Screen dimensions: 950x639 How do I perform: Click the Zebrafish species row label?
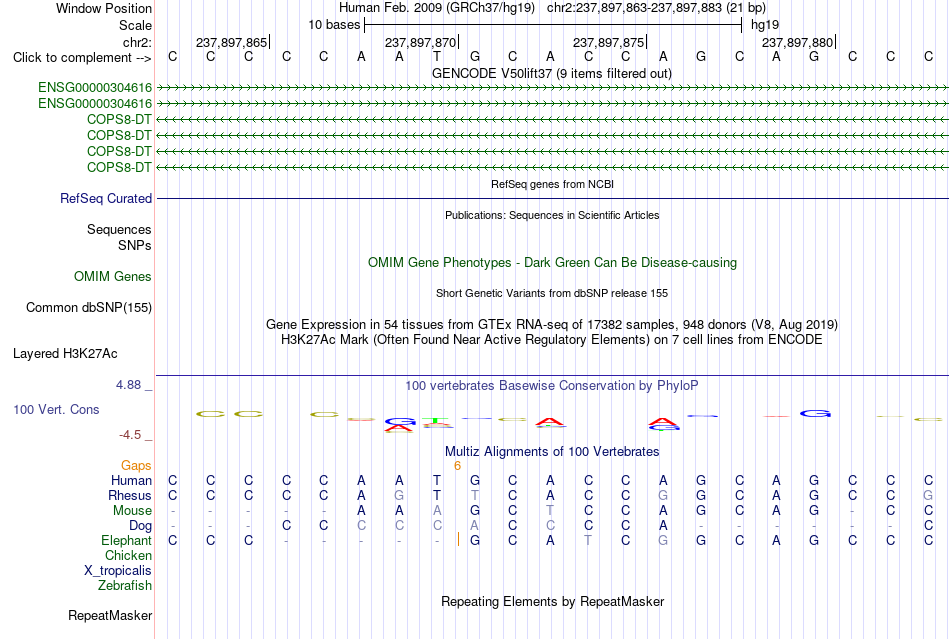pos(125,586)
